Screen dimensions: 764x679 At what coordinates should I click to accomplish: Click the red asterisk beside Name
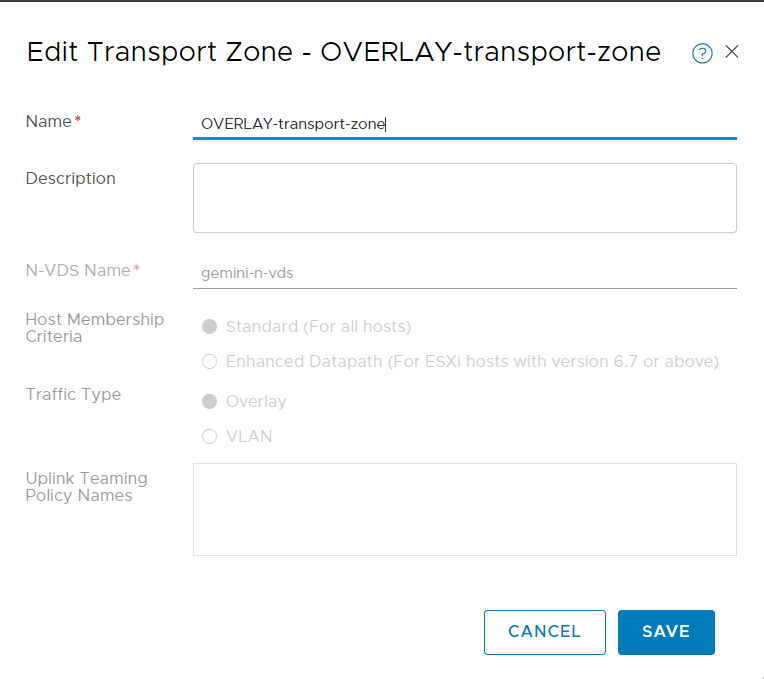pyautogui.click(x=78, y=121)
